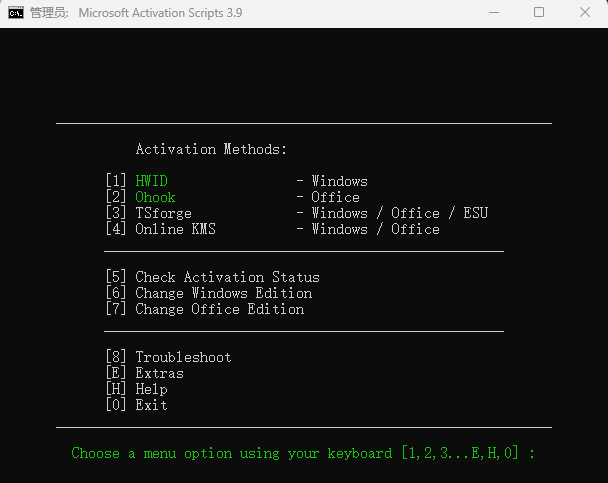The width and height of the screenshot is (608, 483).
Task: Click the green 'Ohook' option text
Action: coord(155,197)
